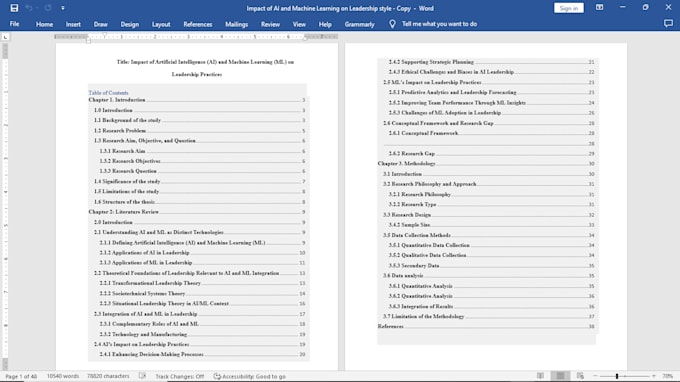
Task: Click the Page 1 of 48 indicator
Action: click(21, 376)
